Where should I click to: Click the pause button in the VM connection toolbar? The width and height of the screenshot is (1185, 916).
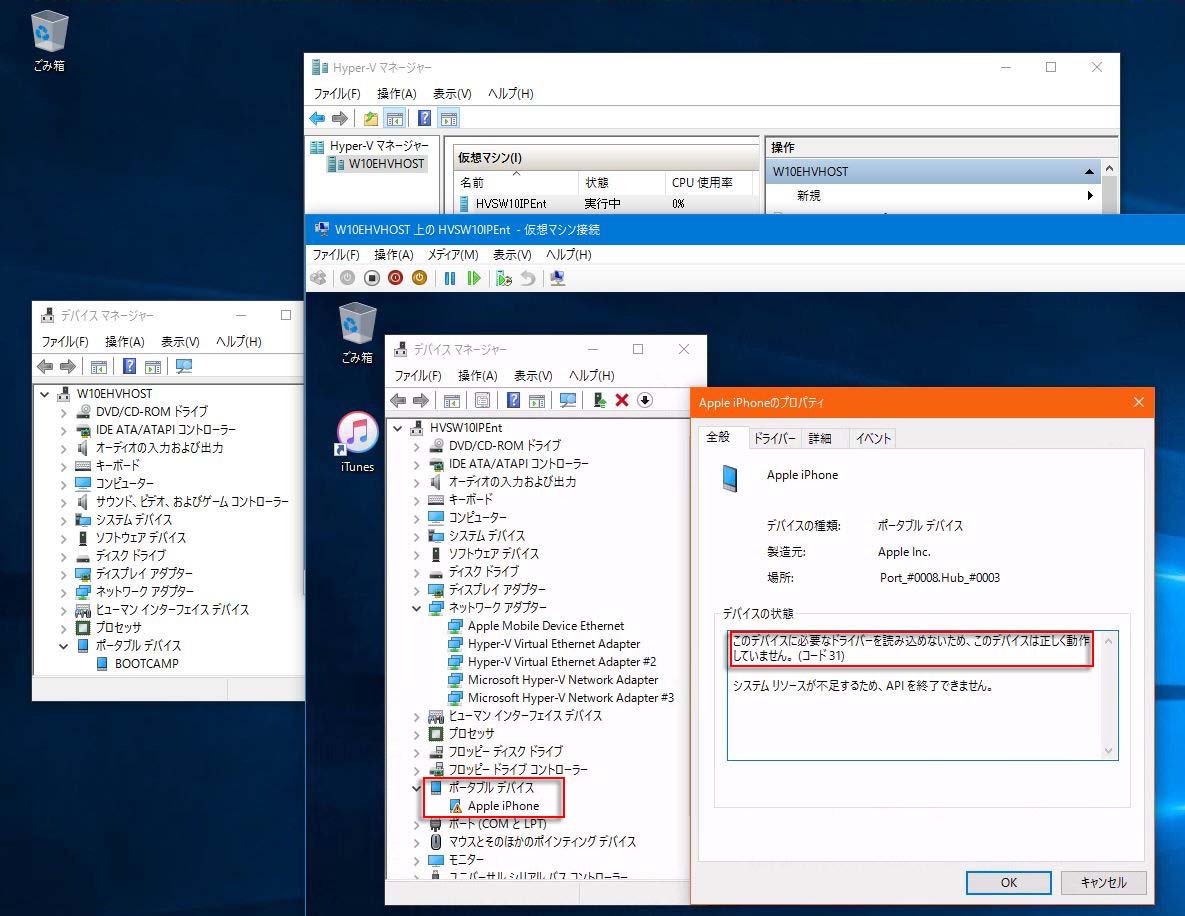tap(450, 278)
